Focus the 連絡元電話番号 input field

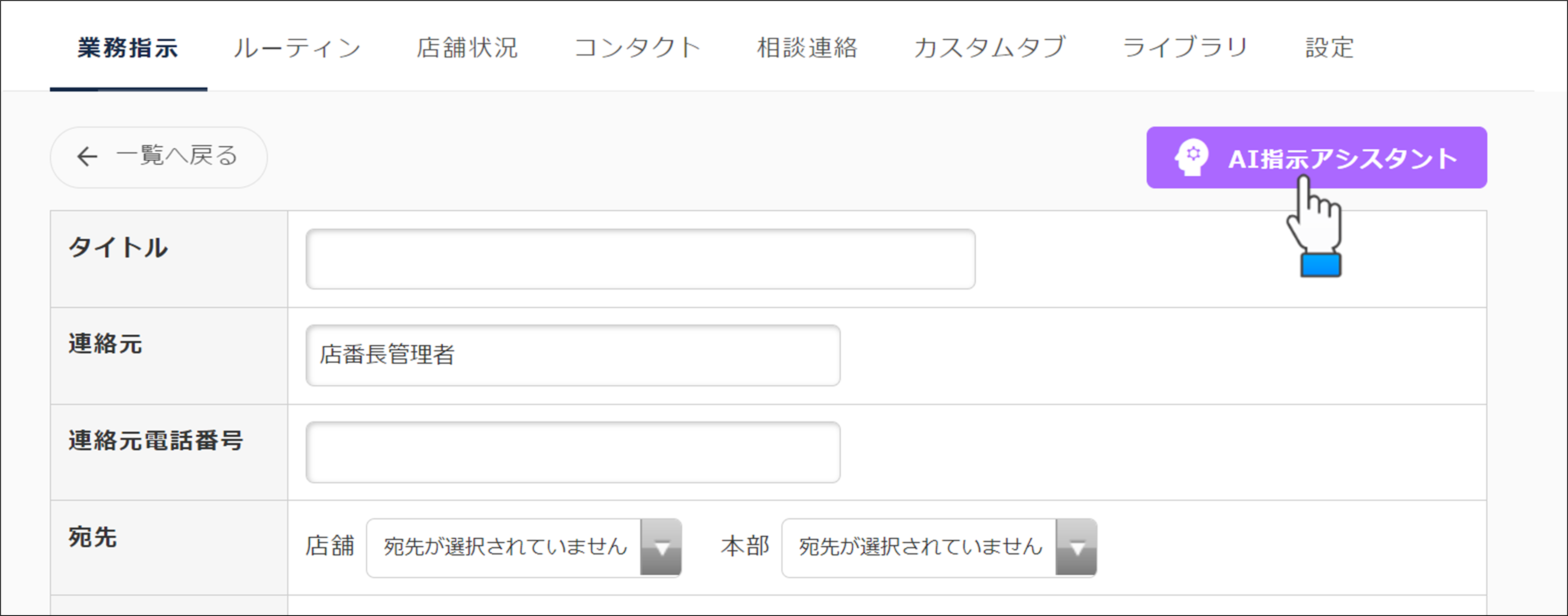point(573,452)
